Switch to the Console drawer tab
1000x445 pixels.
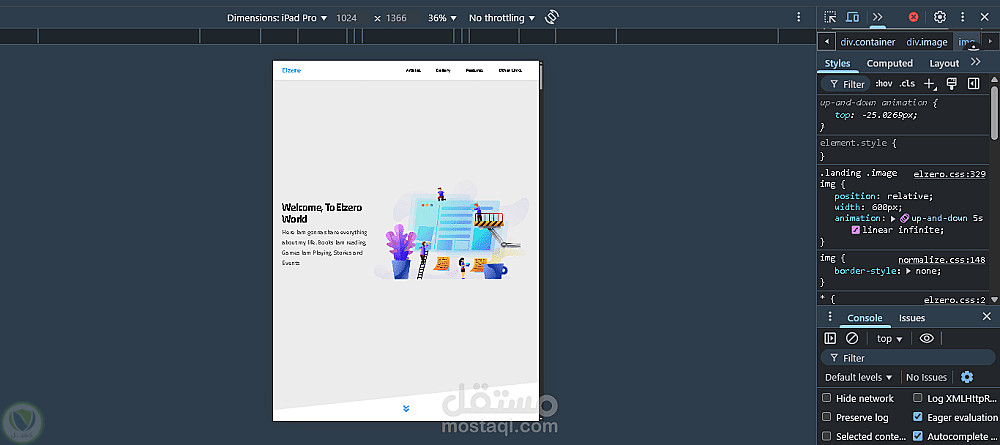pos(865,318)
